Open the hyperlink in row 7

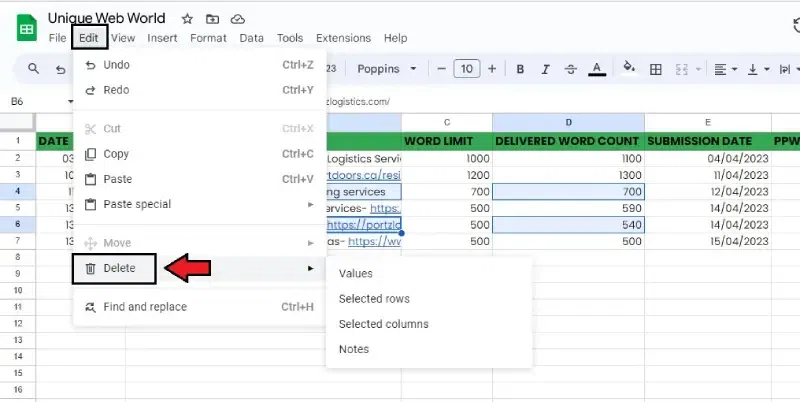point(374,241)
